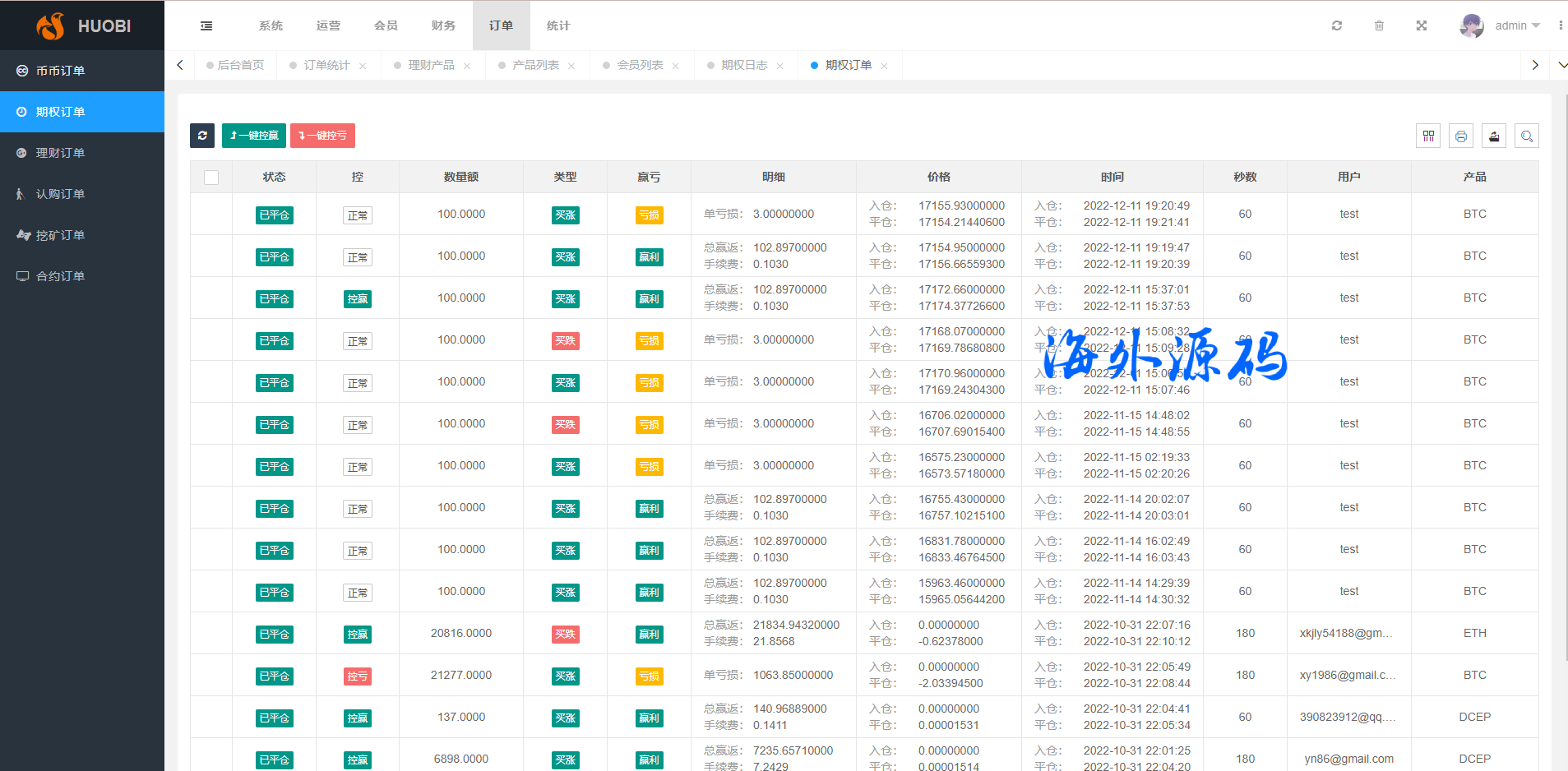Open 合约订单 in the sidebar

[60, 276]
